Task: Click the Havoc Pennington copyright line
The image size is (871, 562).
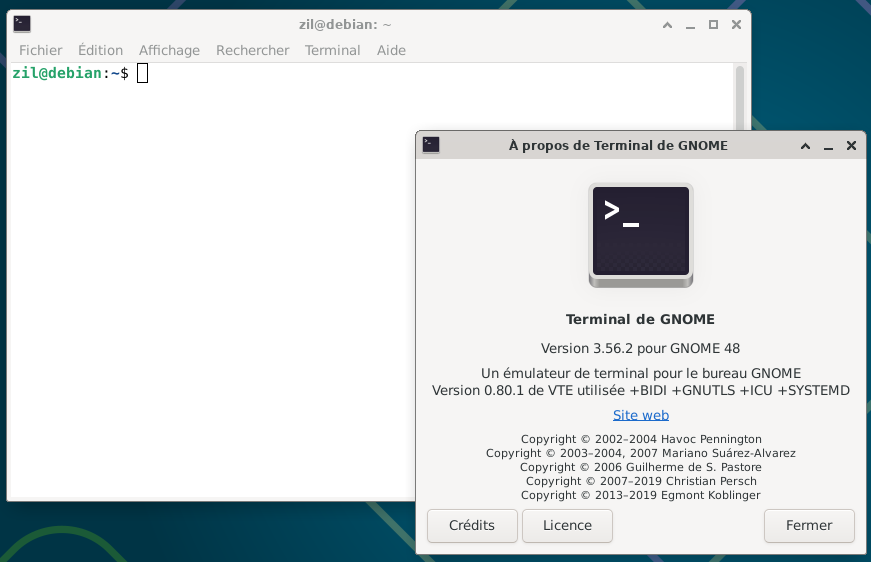Action: tap(641, 439)
